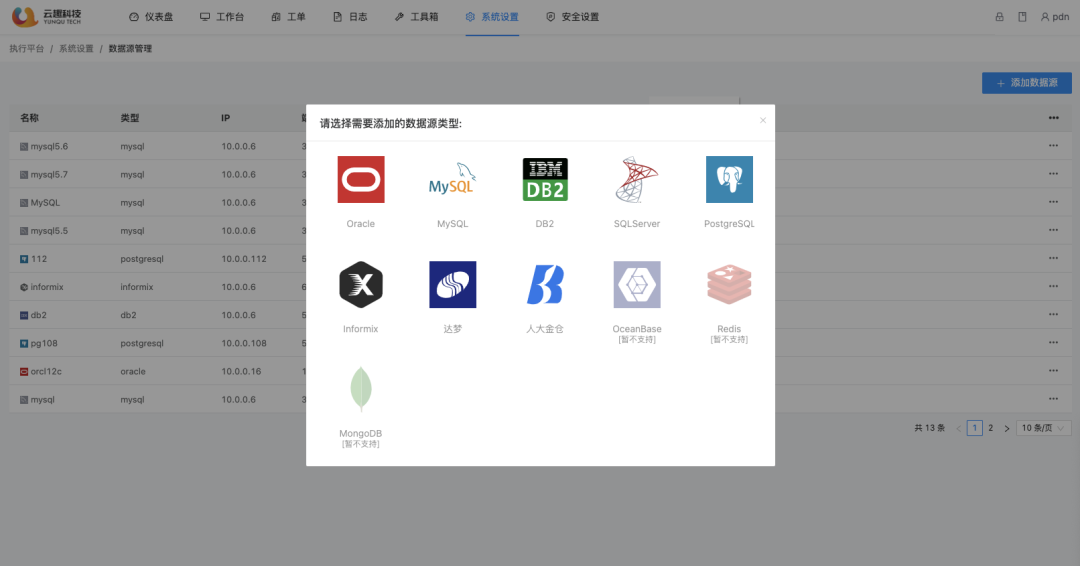Open actions menu for mysql5.5 row
This screenshot has width=1080, height=566.
1053,230
